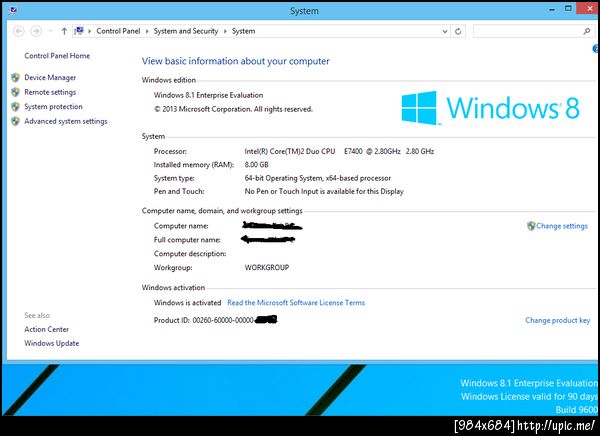Click shield icon next to Change settings
Image resolution: width=600 pixels, height=436 pixels.
tap(531, 226)
